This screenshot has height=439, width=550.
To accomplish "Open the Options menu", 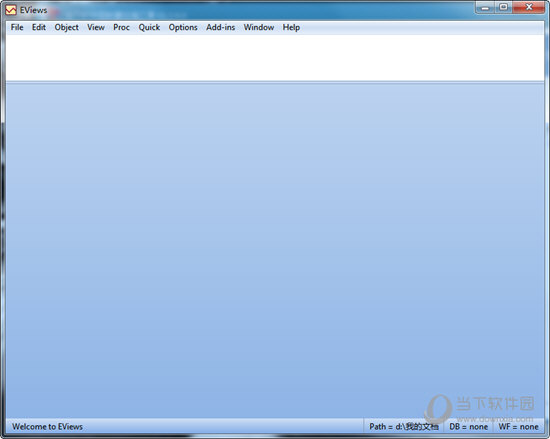I will (x=183, y=27).
